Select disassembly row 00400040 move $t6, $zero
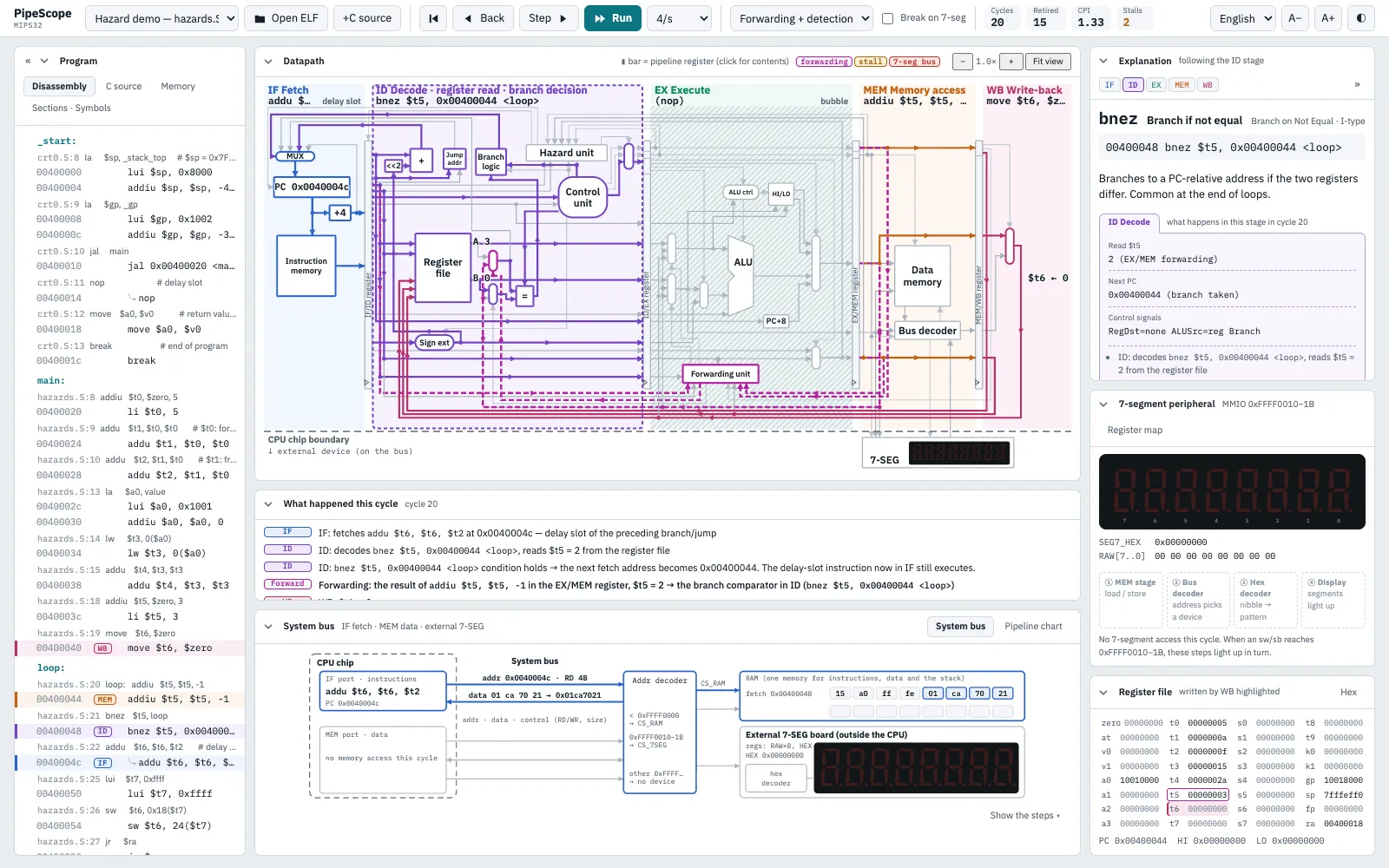This screenshot has height=868, width=1389. (x=130, y=648)
